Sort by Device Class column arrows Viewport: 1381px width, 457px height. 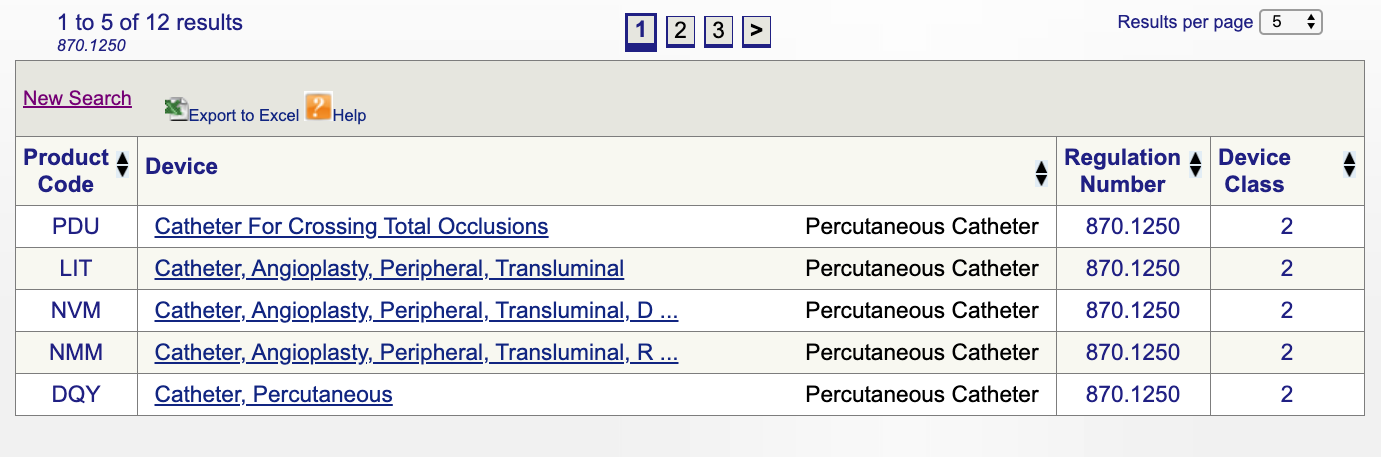(1349, 165)
